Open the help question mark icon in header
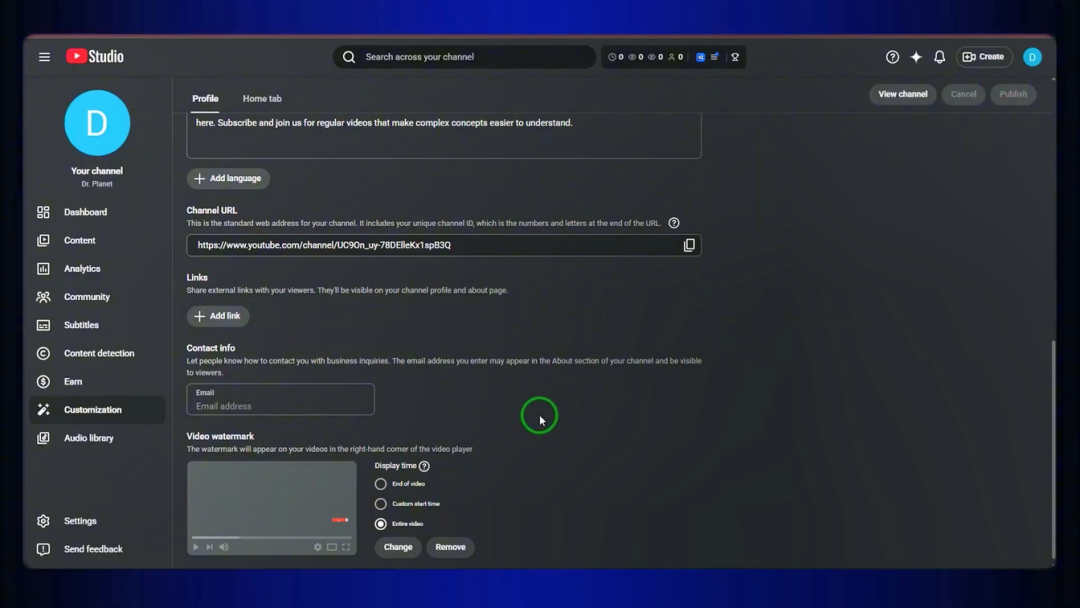 [x=892, y=57]
